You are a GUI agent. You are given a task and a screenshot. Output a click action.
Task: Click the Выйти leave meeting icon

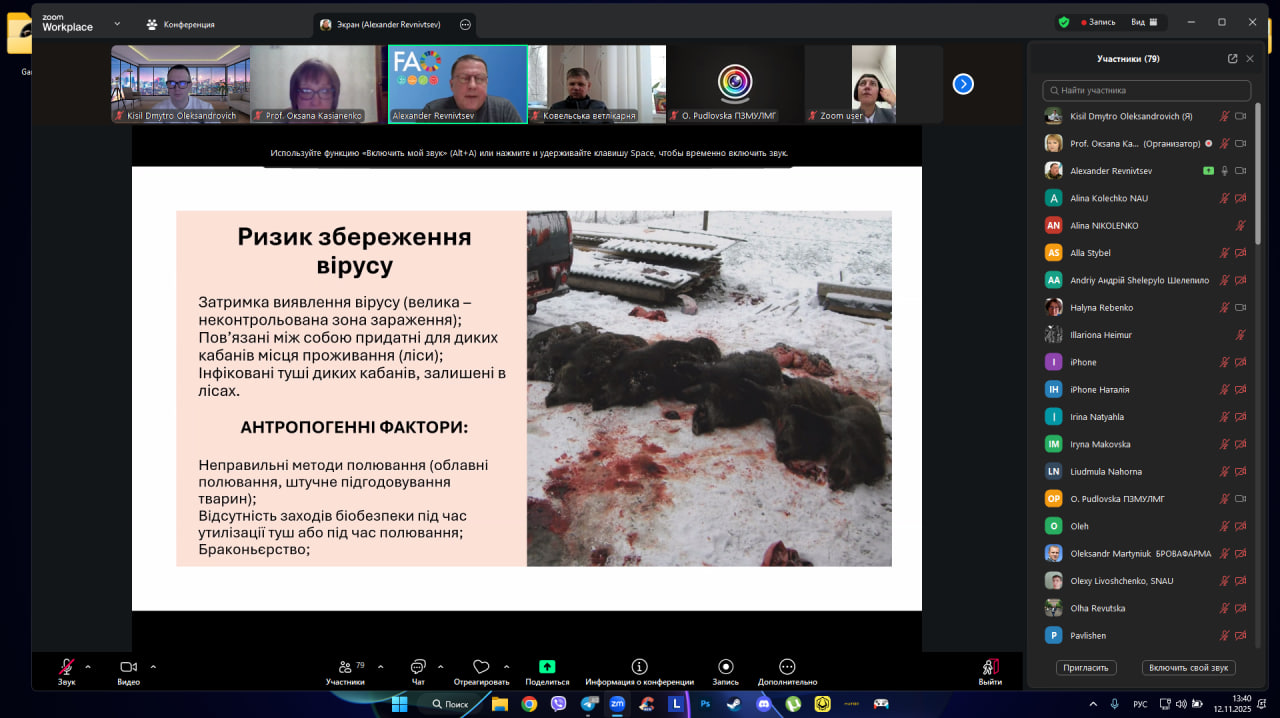(990, 667)
